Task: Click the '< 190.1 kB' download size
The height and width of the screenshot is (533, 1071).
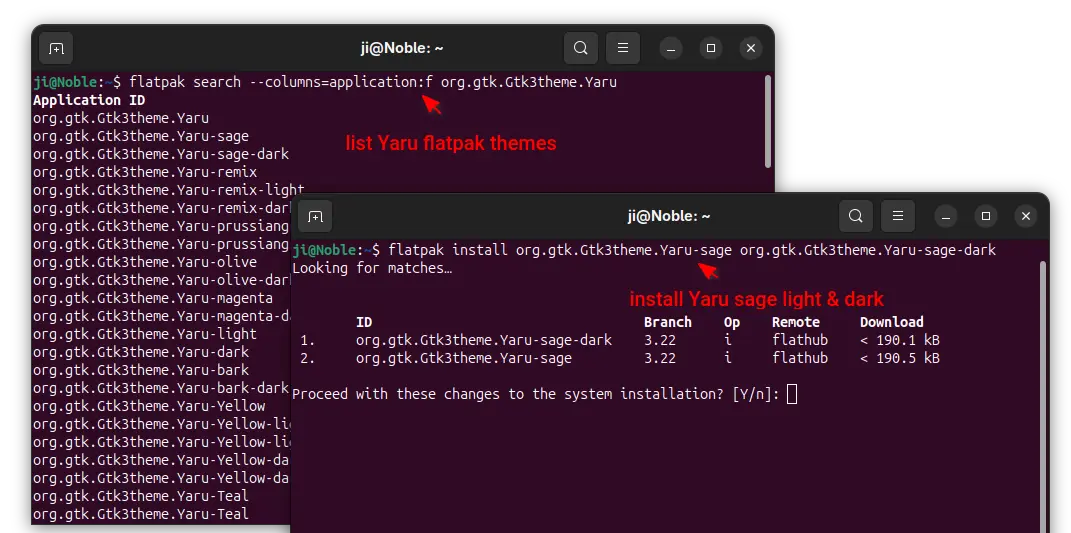Action: coord(900,340)
